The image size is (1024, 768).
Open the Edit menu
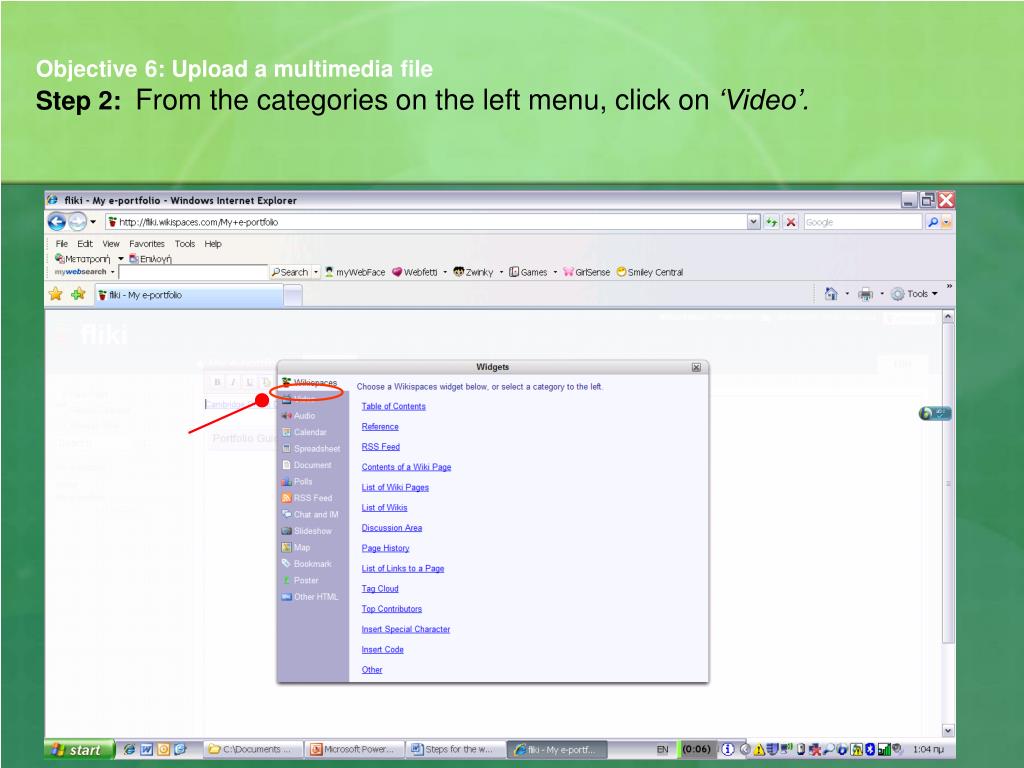click(85, 244)
